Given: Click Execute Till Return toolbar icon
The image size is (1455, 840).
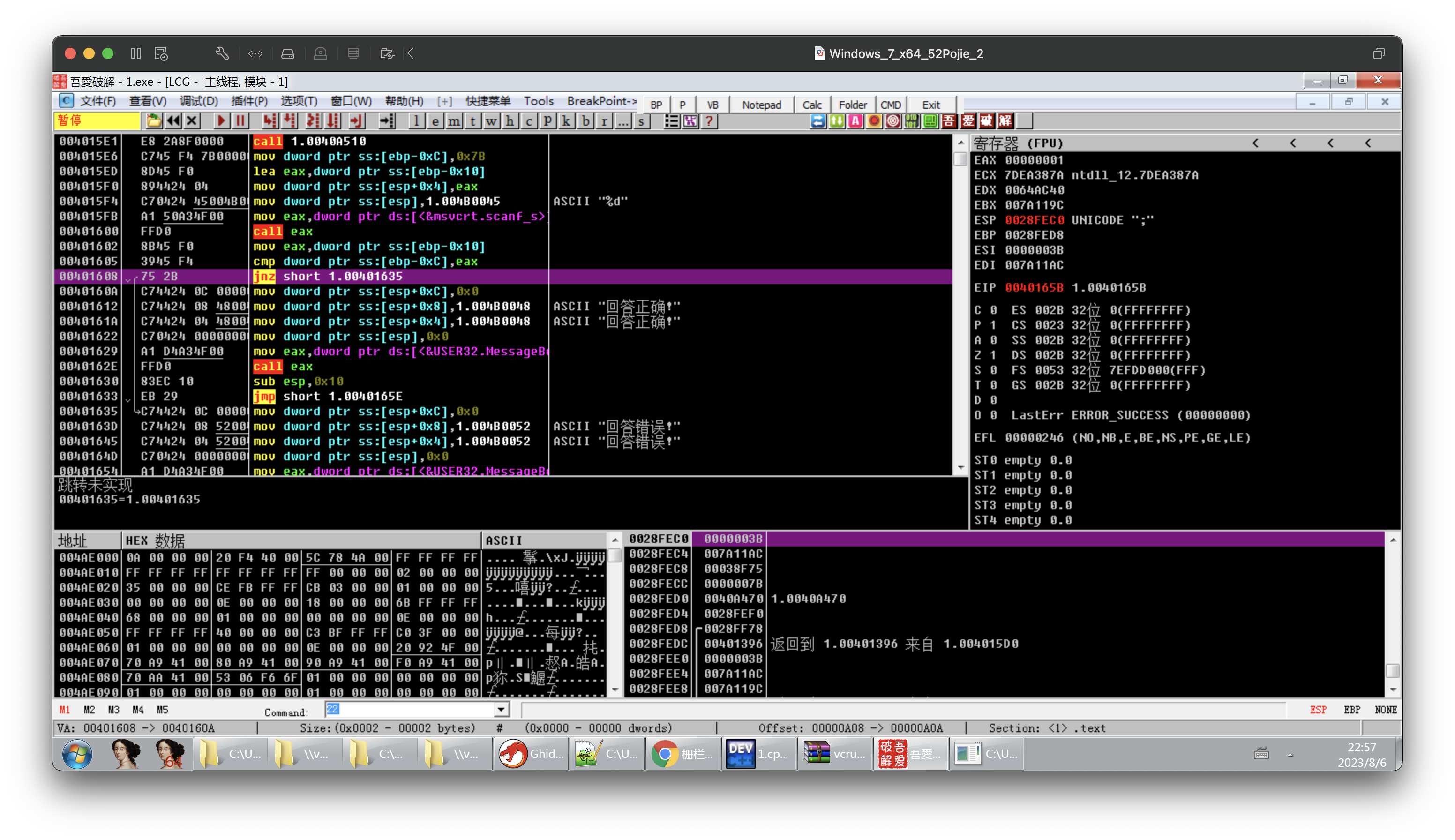Looking at the screenshot, I should pos(357,121).
